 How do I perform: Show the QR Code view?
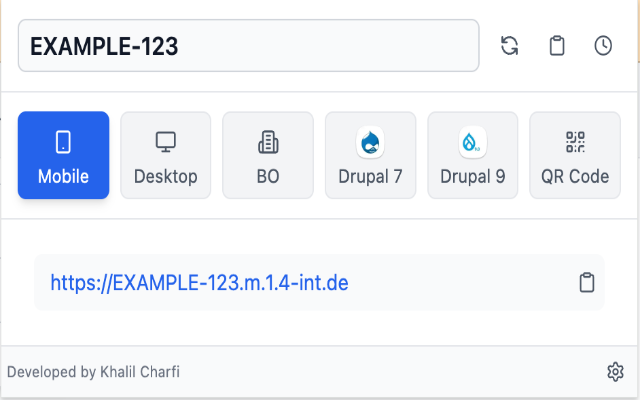click(575, 155)
